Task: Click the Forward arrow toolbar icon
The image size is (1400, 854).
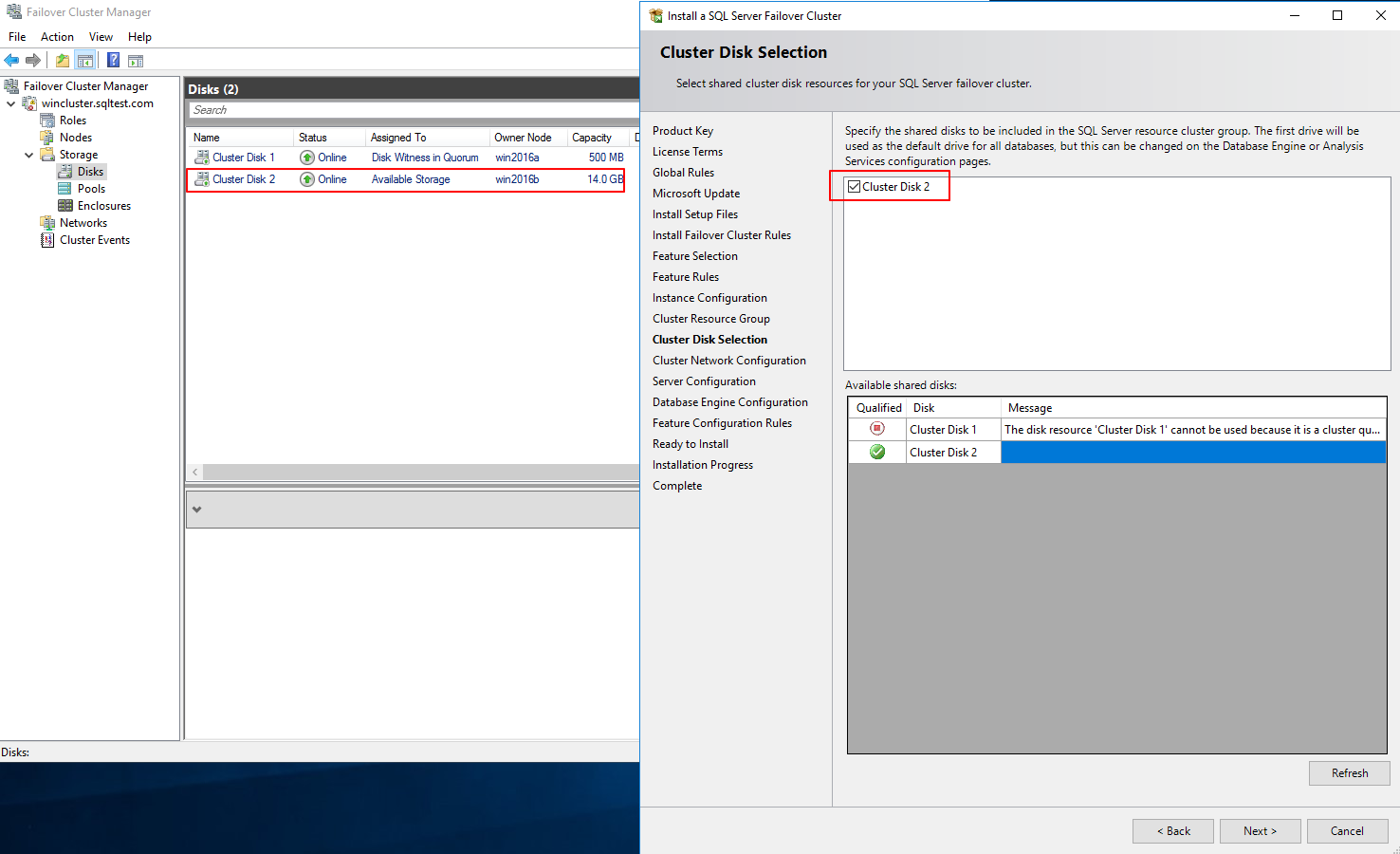Action: pyautogui.click(x=33, y=61)
